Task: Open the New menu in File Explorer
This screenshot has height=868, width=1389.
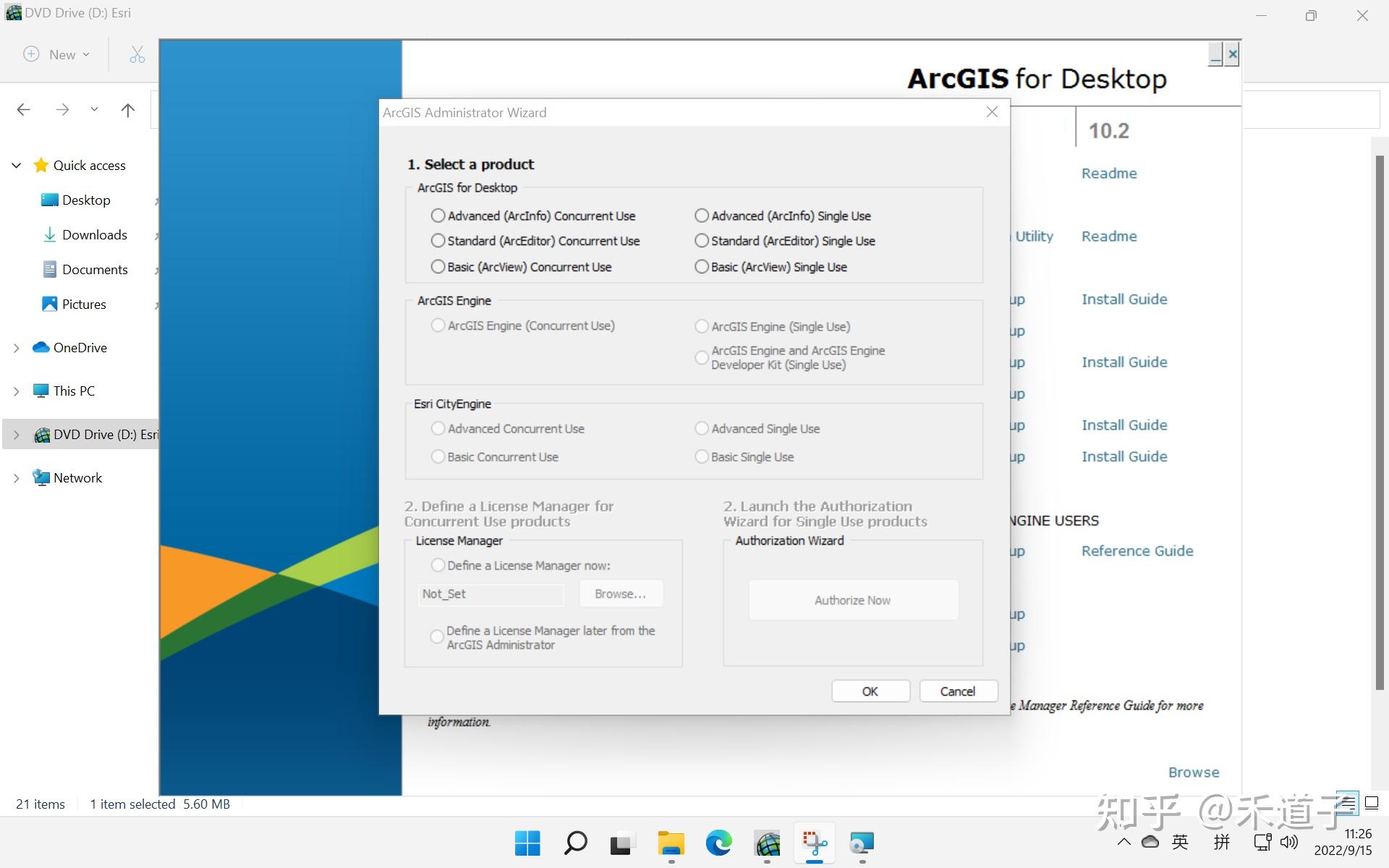Action: [x=56, y=54]
